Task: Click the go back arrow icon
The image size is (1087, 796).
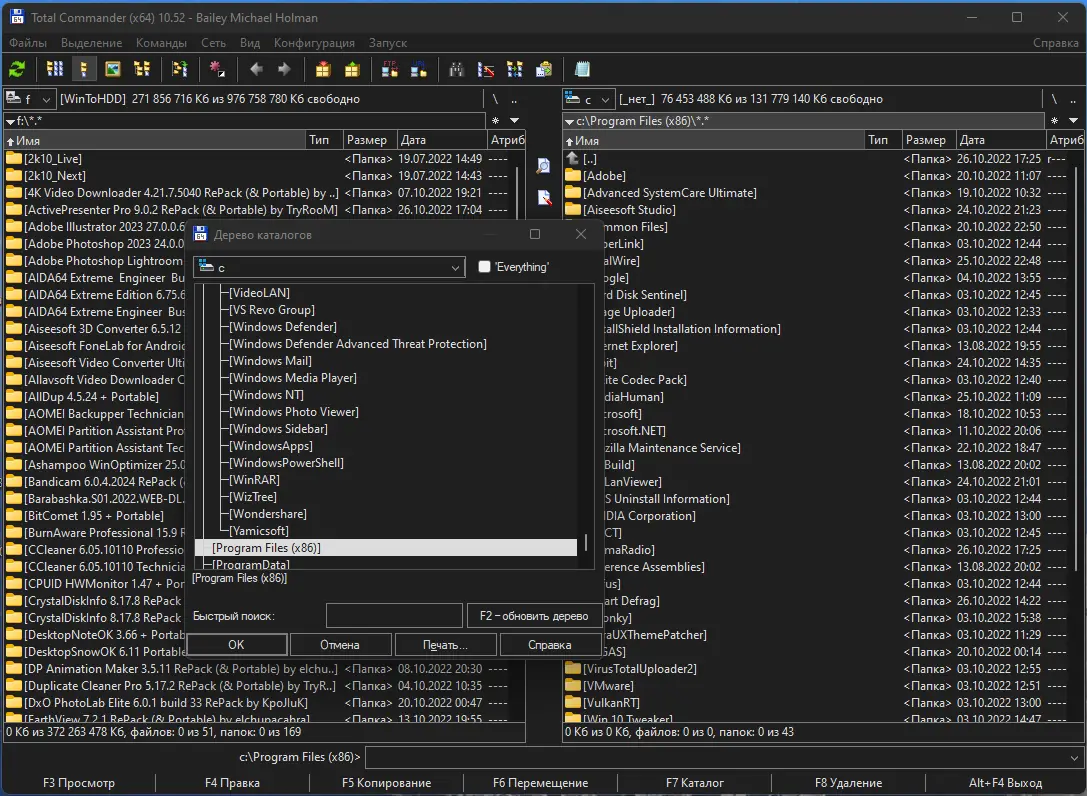Action: [256, 69]
